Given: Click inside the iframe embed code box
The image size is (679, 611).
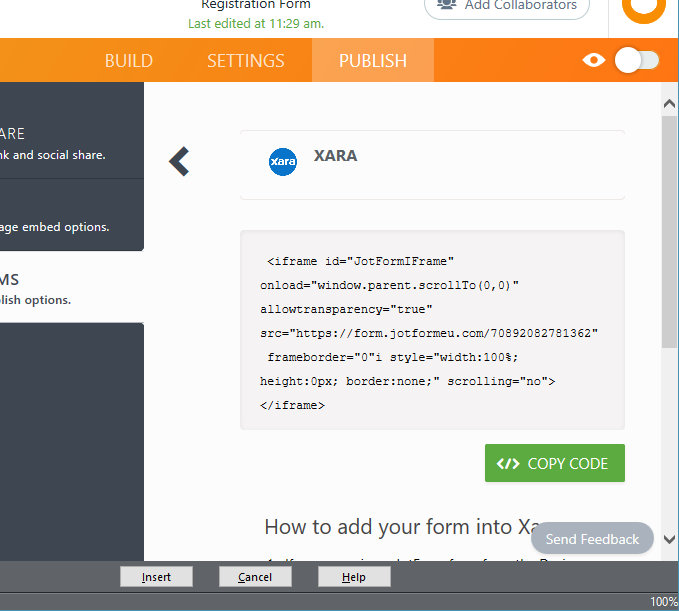Looking at the screenshot, I should 432,330.
